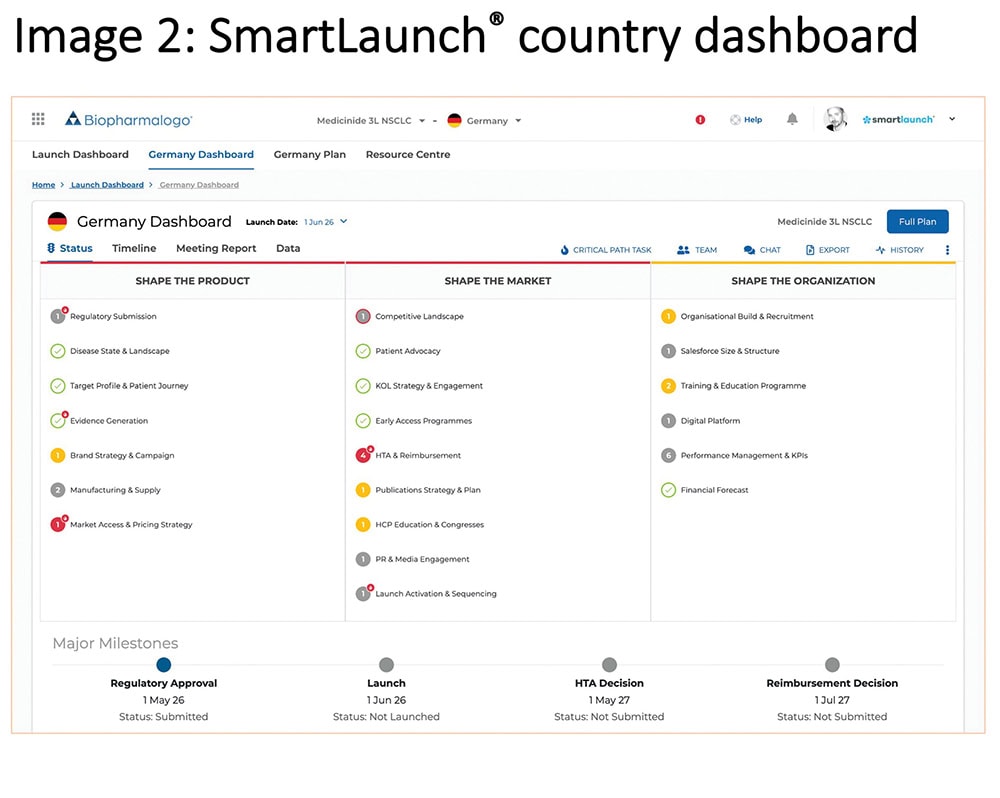Screen dimensions: 1000x798
Task: Click the red alert notification icon
Action: tap(700, 120)
